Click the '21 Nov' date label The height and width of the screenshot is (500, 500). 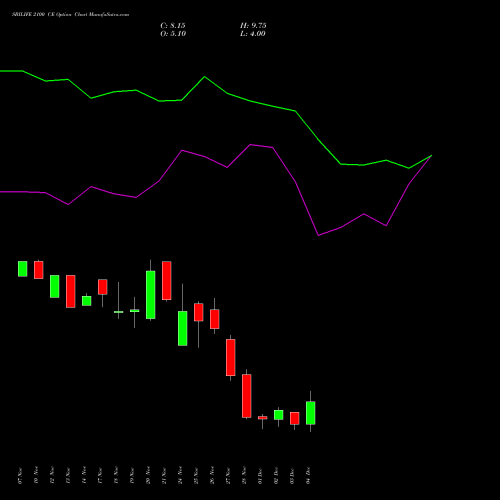tap(164, 476)
